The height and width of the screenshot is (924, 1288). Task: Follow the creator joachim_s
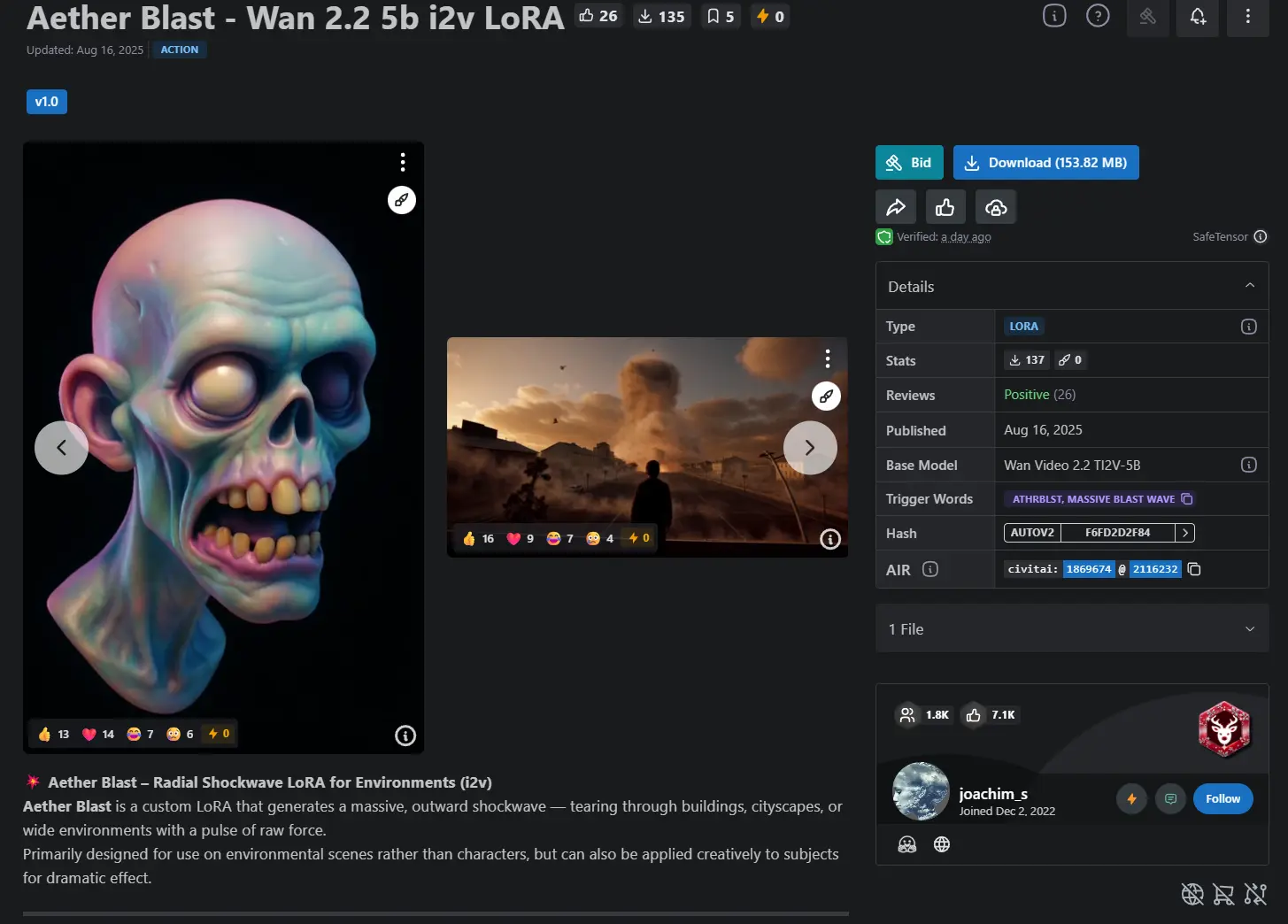tap(1222, 798)
